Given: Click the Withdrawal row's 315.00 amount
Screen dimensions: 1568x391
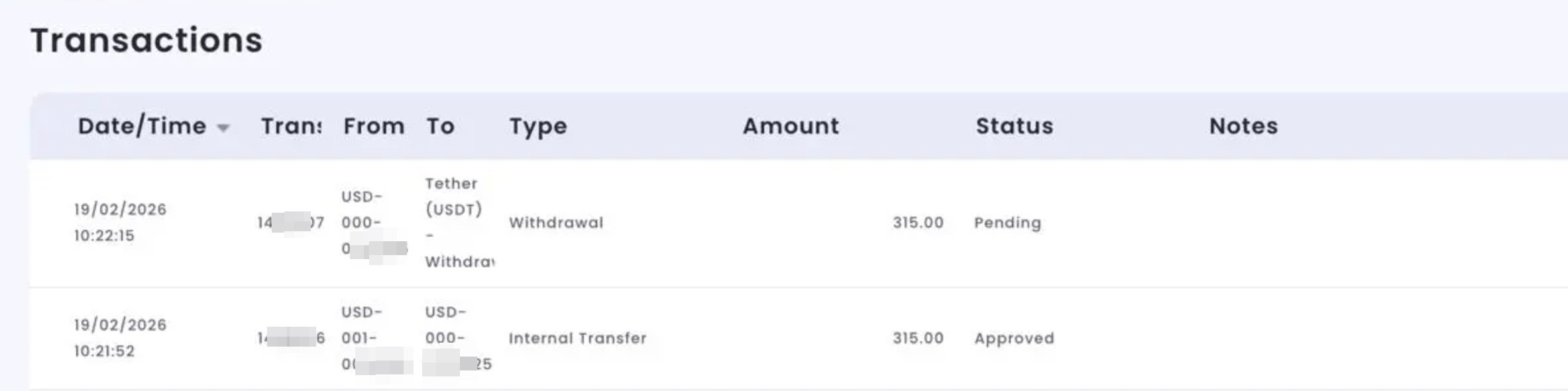Looking at the screenshot, I should [x=918, y=223].
